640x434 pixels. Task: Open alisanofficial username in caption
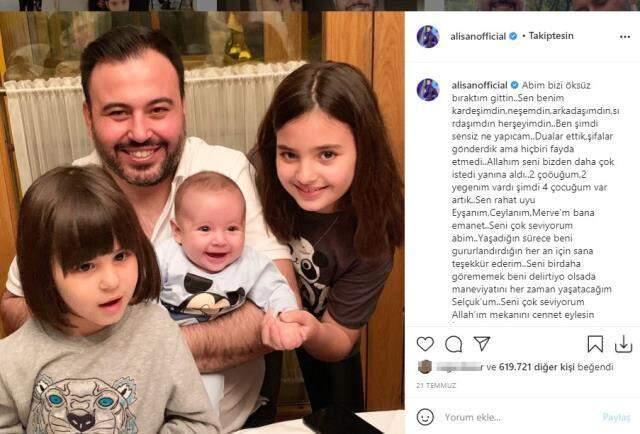480,85
